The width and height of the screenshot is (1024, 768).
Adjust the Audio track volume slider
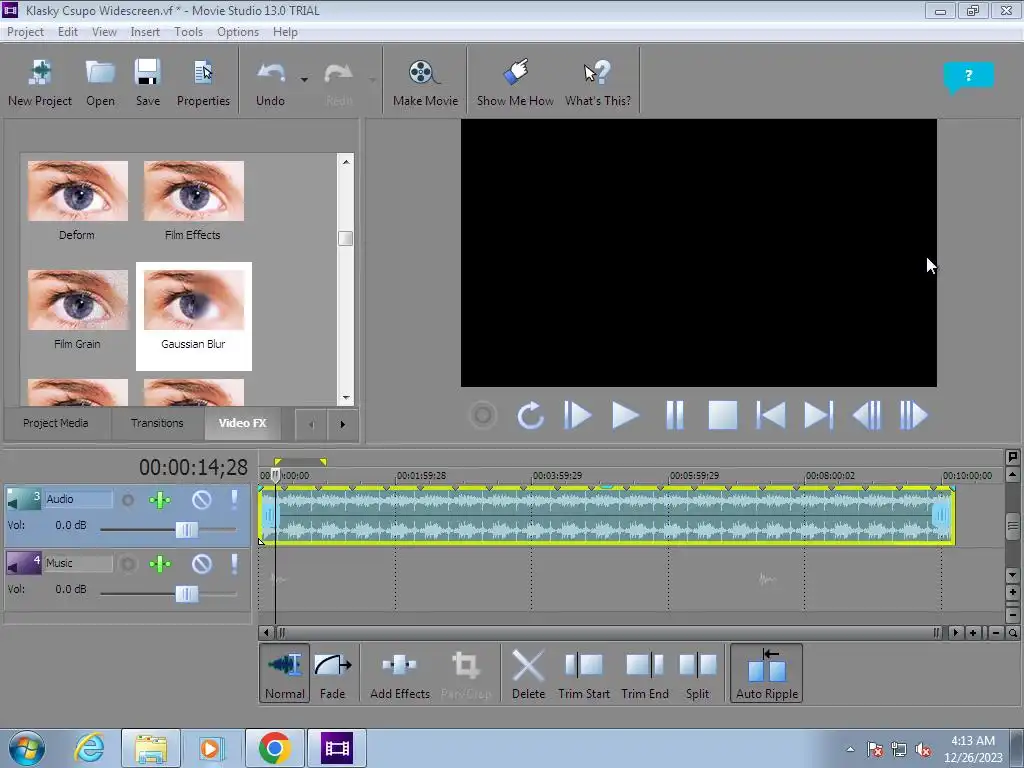pos(187,530)
